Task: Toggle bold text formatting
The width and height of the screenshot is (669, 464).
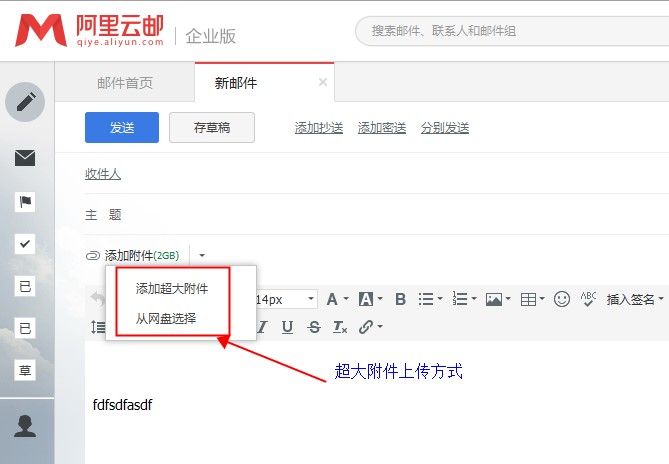Action: click(400, 299)
